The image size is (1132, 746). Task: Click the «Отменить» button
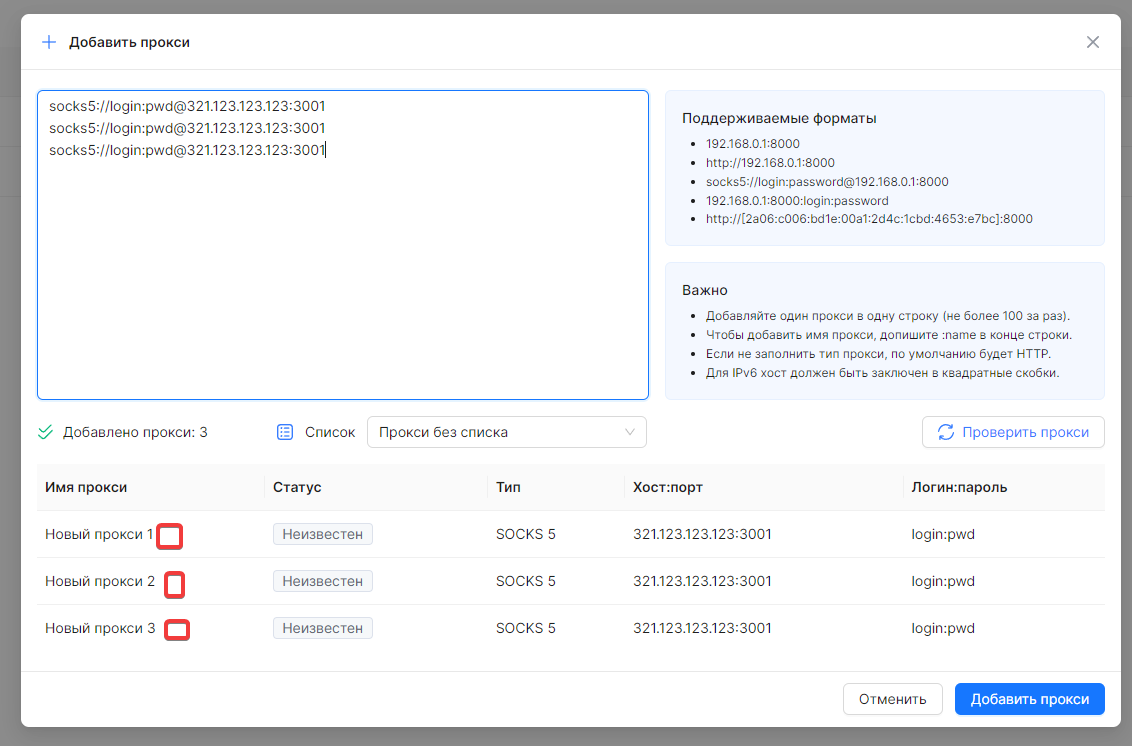pyautogui.click(x=892, y=699)
